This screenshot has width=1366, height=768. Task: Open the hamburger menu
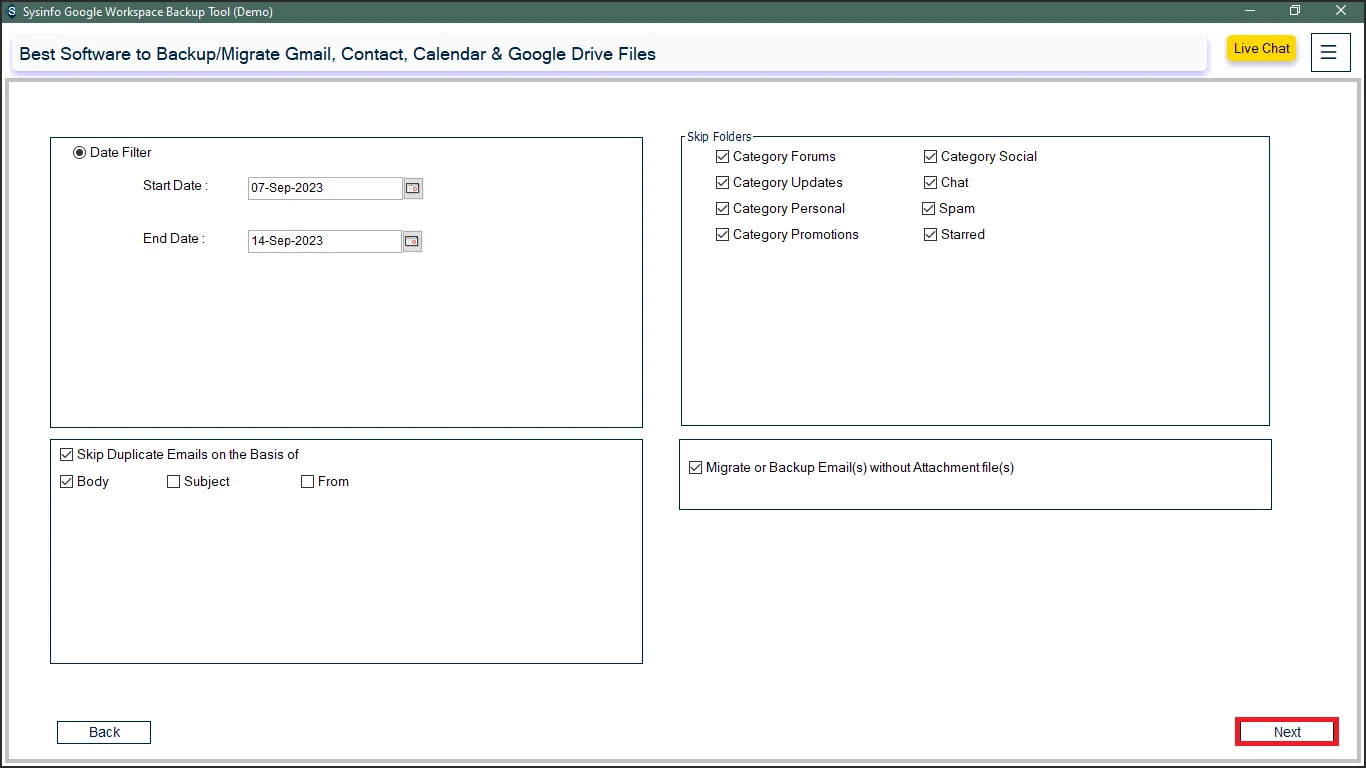[1328, 53]
